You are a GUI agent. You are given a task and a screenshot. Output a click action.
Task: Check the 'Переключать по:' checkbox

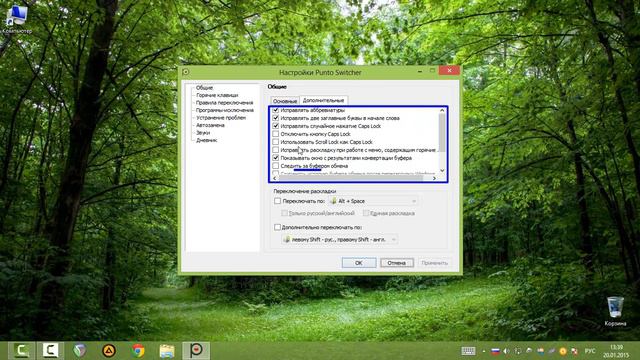click(278, 201)
